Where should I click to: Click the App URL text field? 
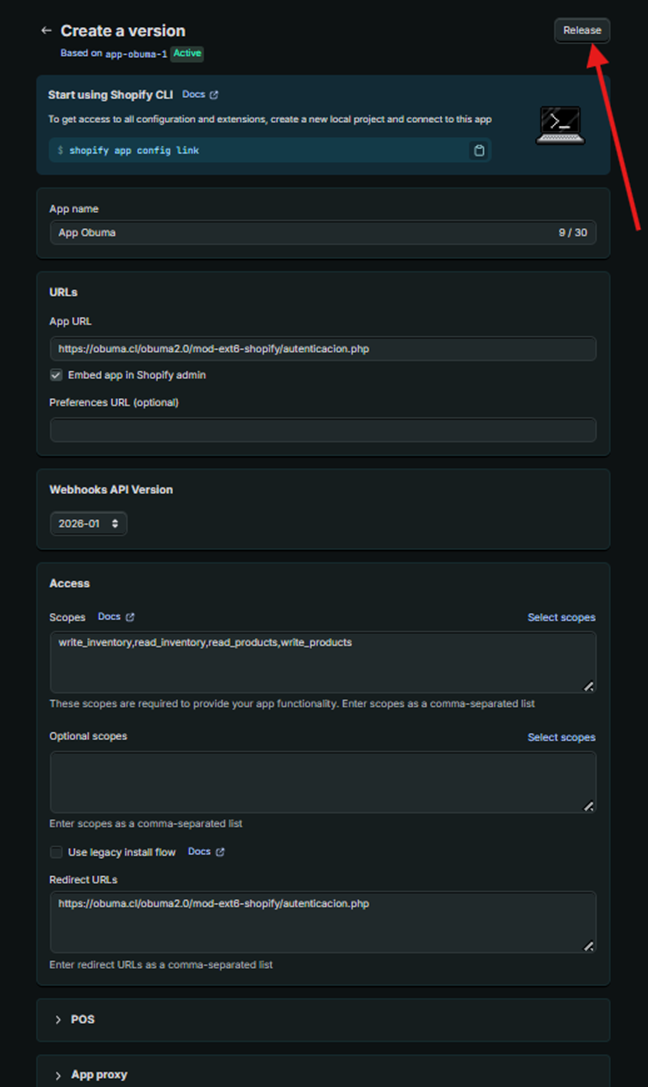point(323,349)
